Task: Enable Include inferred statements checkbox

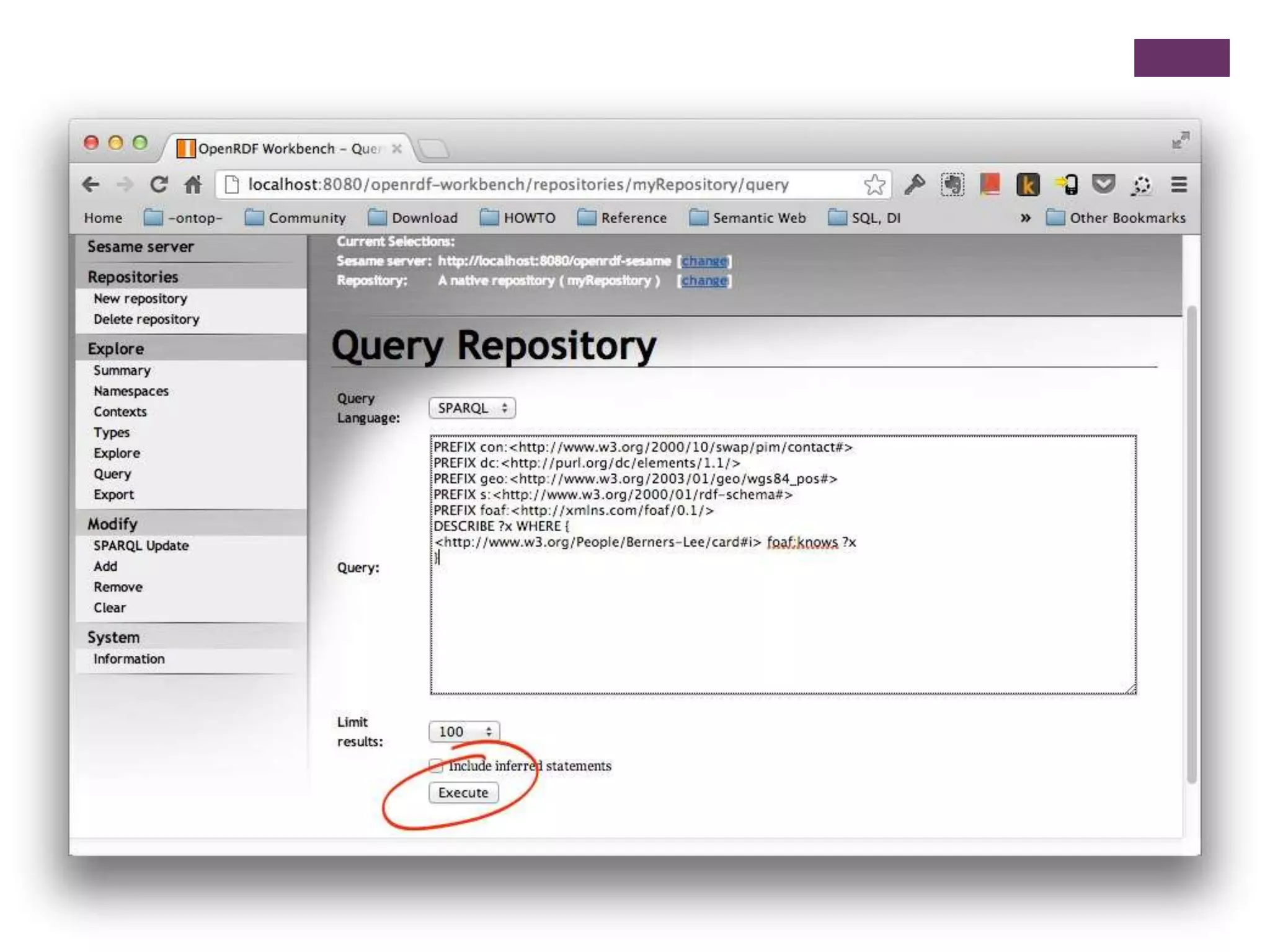Action: click(437, 766)
